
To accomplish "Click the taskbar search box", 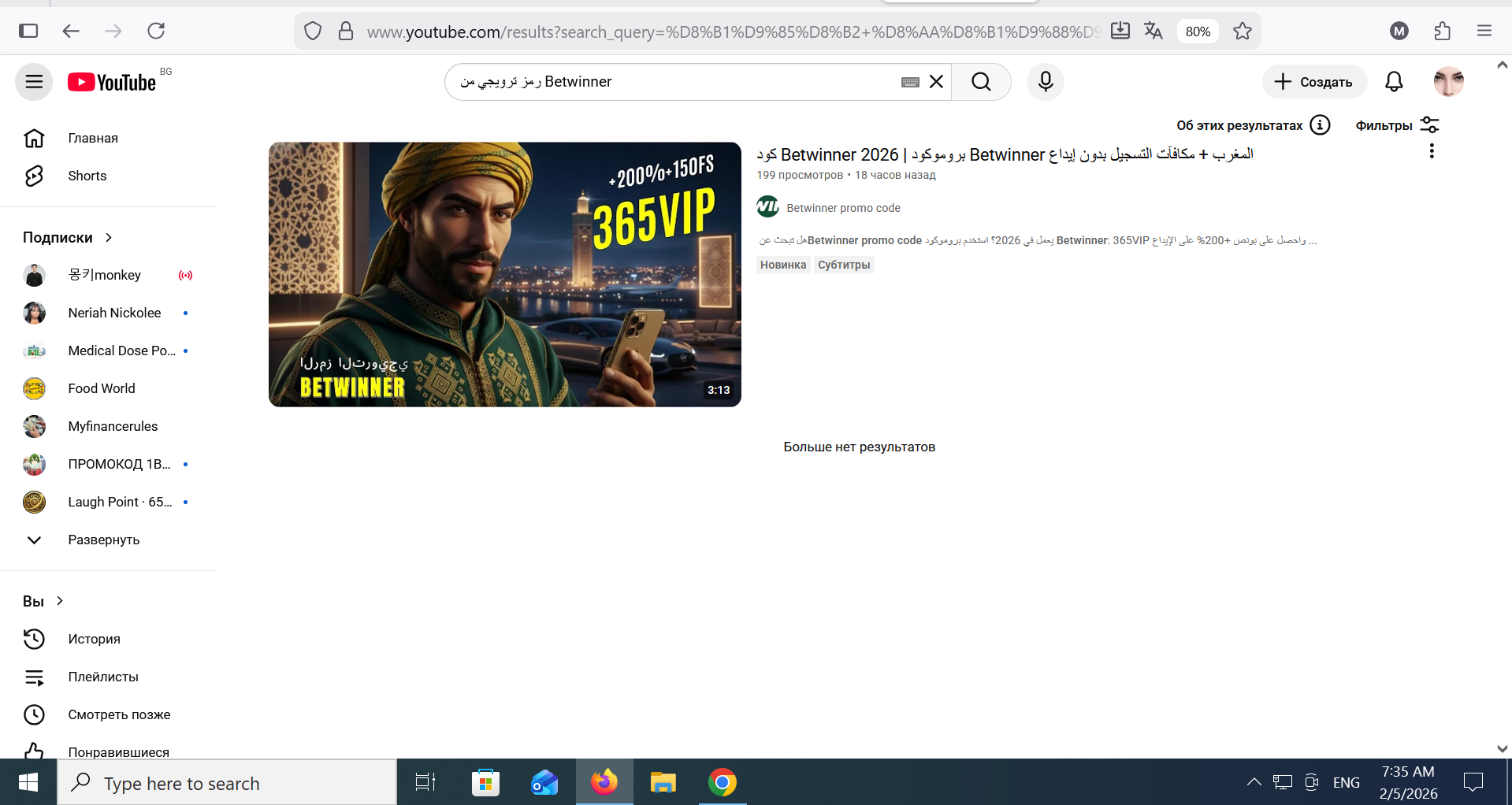I will click(227, 782).
